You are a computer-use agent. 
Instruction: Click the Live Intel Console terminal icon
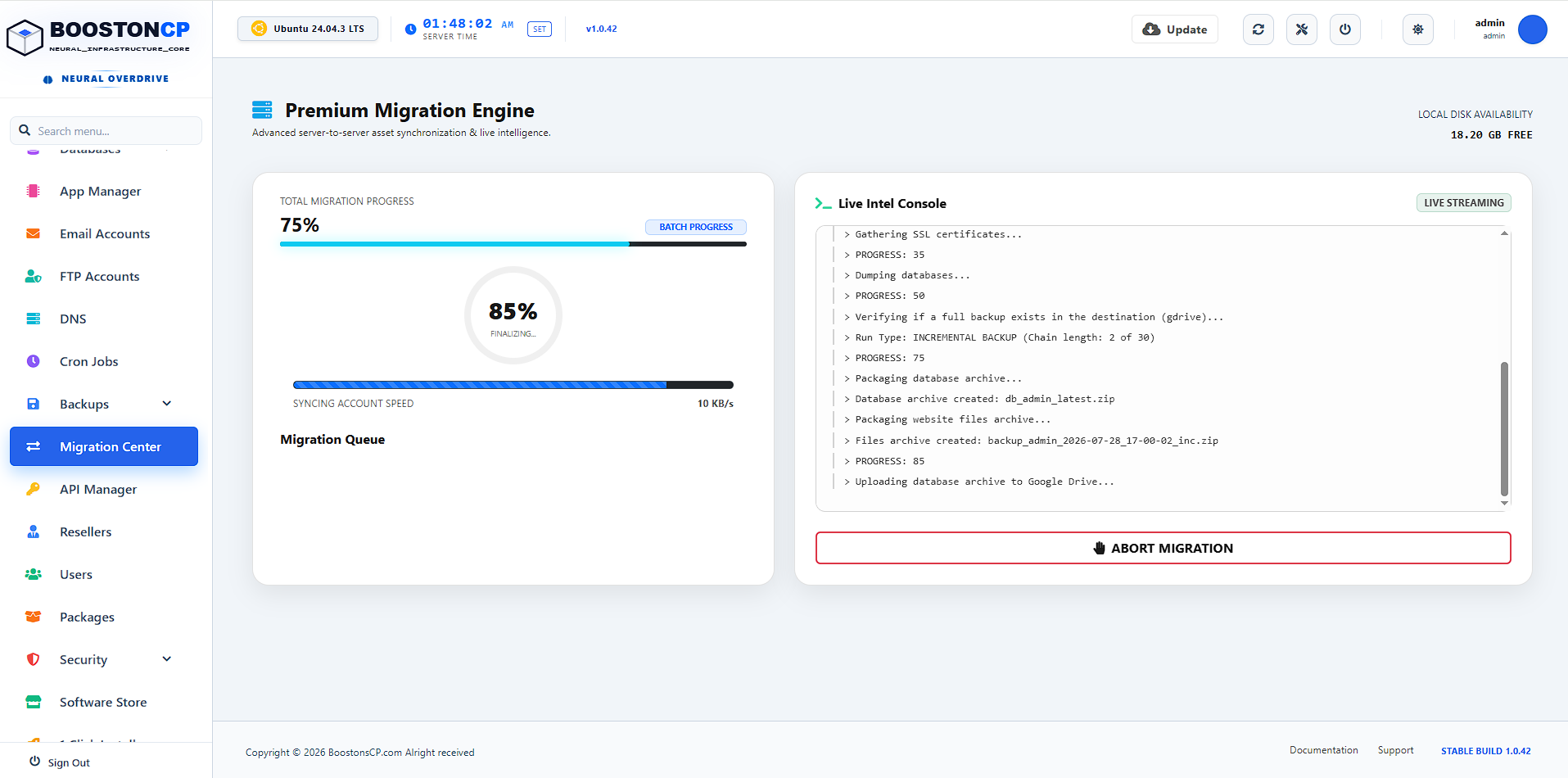823,203
